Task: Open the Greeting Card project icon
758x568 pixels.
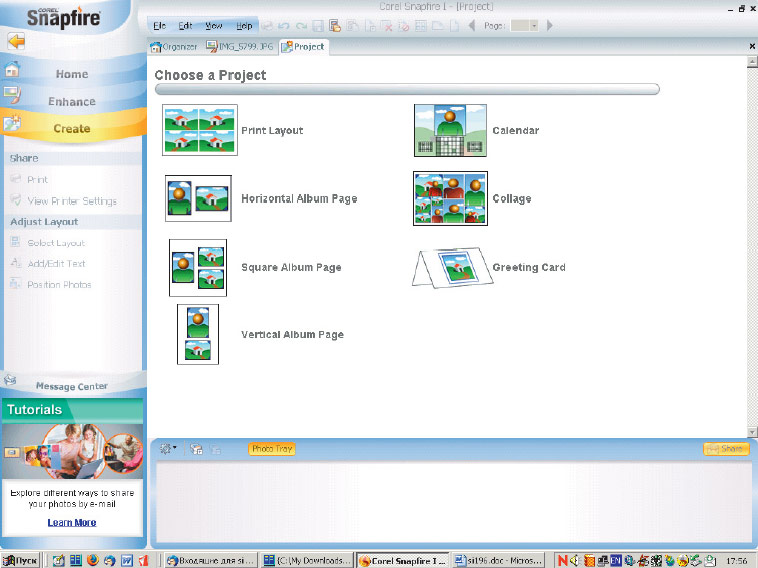Action: (448, 267)
